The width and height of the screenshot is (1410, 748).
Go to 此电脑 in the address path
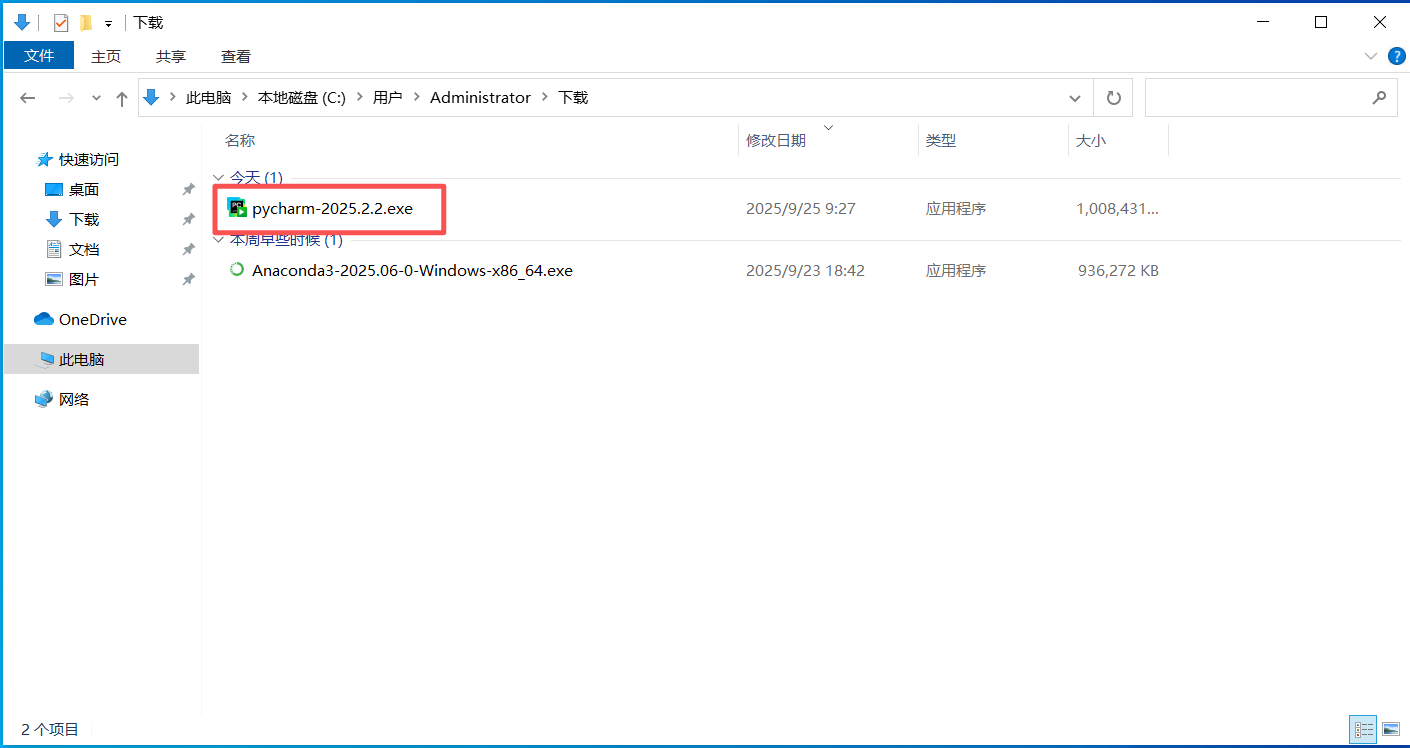pos(209,98)
